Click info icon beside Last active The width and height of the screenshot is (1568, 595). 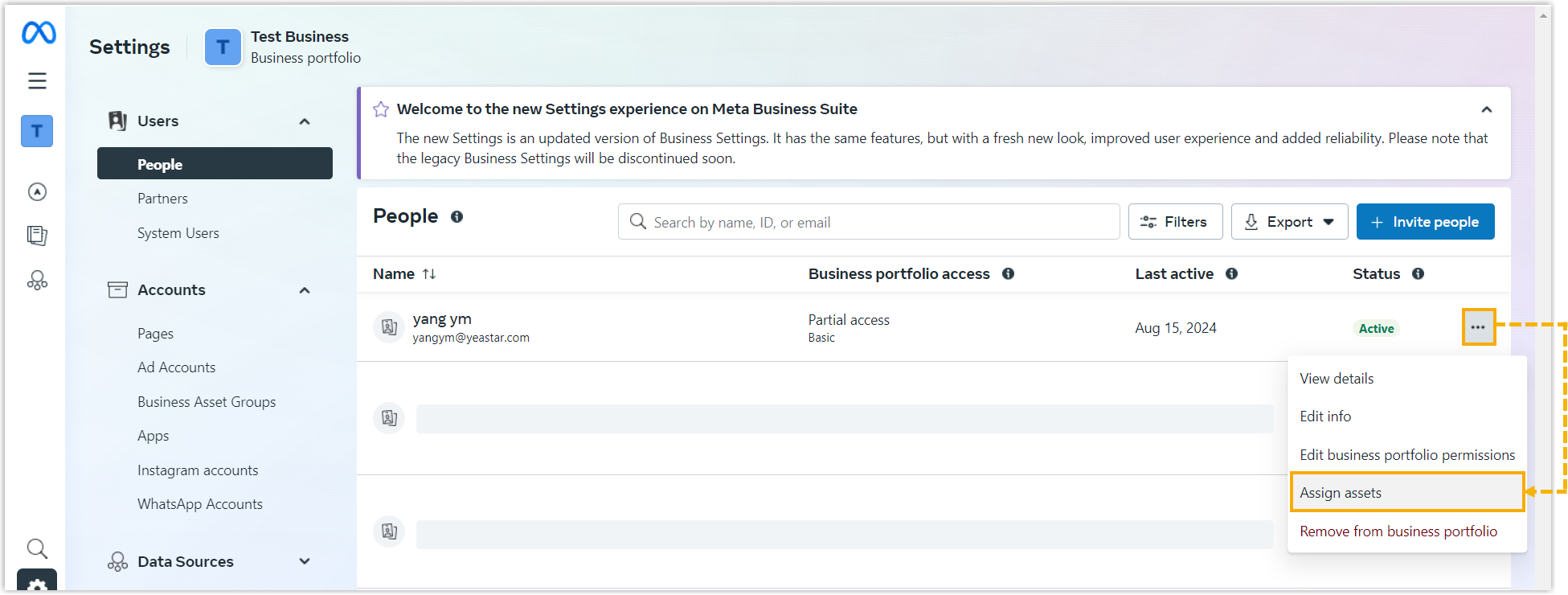pyautogui.click(x=1231, y=273)
